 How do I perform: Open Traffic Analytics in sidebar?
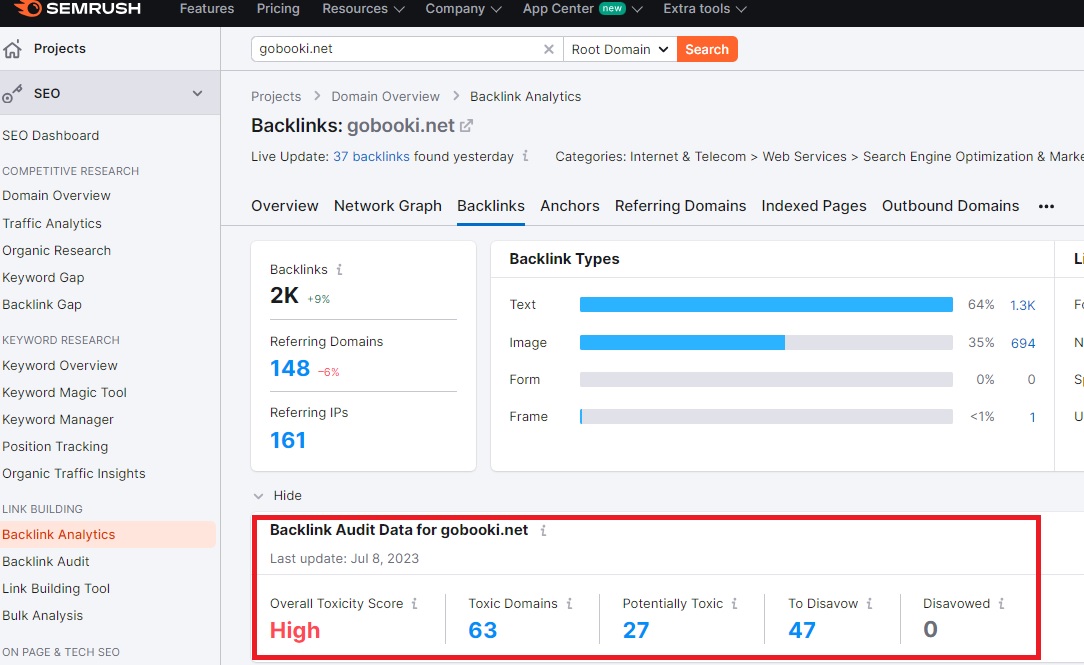point(52,223)
